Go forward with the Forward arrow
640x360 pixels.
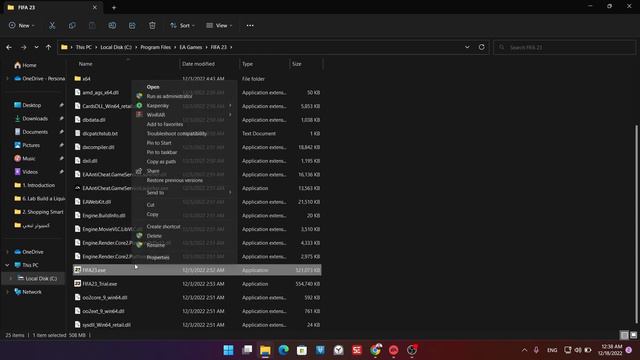pyautogui.click(x=23, y=47)
